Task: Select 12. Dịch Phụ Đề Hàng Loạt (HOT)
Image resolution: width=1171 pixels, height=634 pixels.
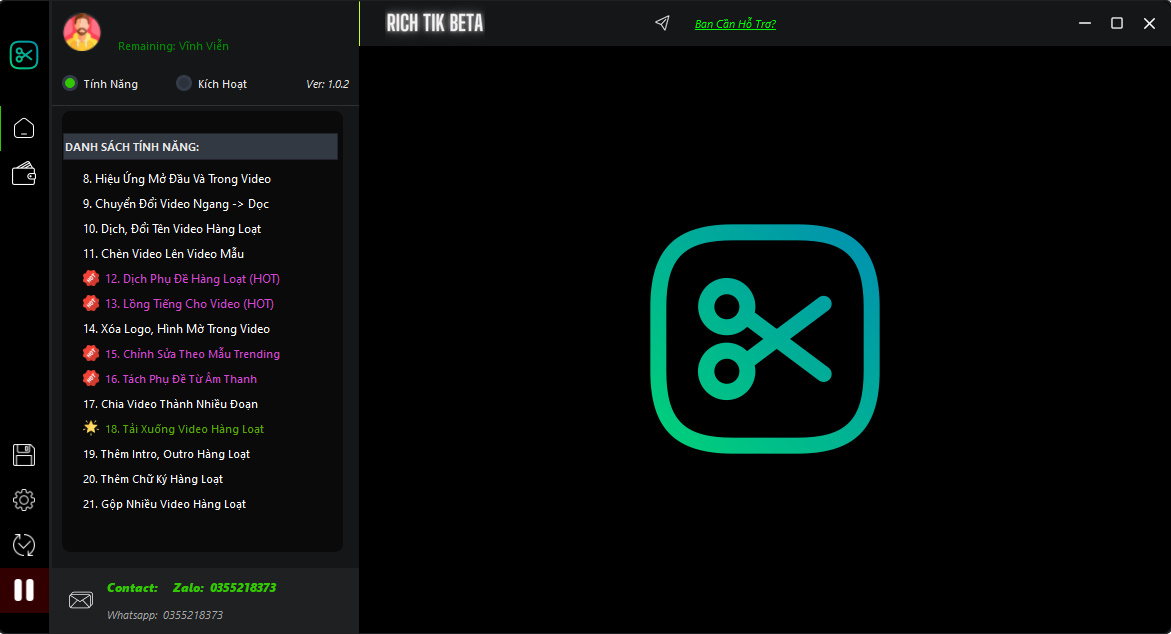Action: pos(192,279)
